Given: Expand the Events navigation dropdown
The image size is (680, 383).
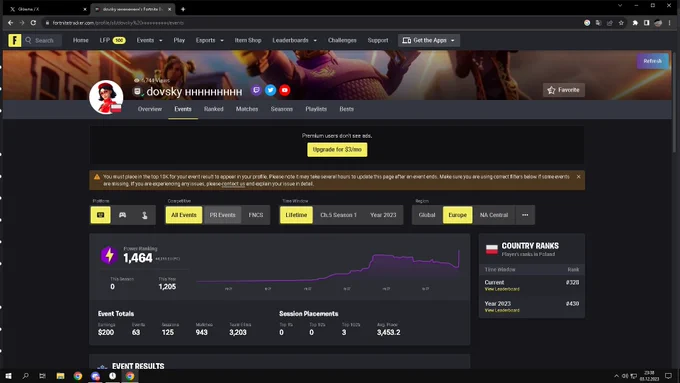Looking at the screenshot, I should 150,40.
